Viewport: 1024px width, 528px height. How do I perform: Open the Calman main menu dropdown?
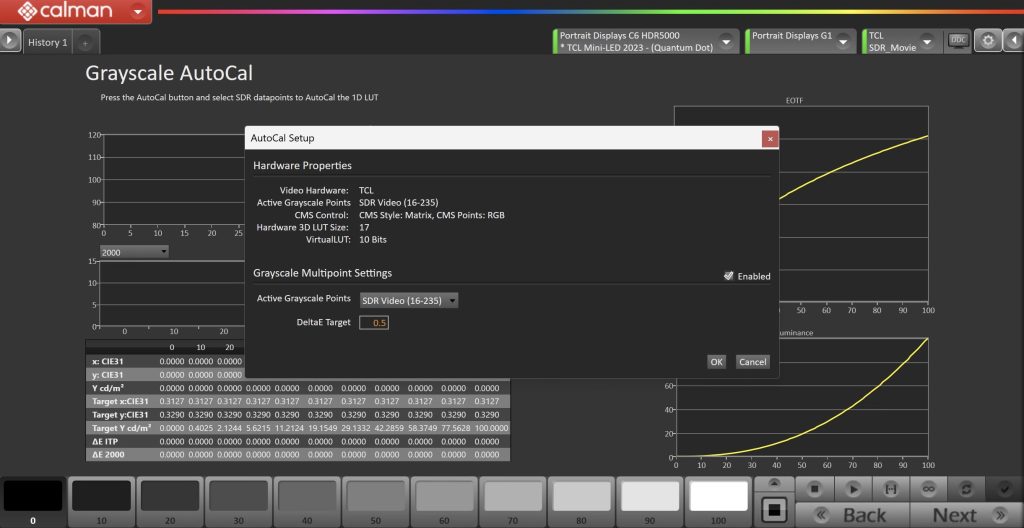[137, 11]
